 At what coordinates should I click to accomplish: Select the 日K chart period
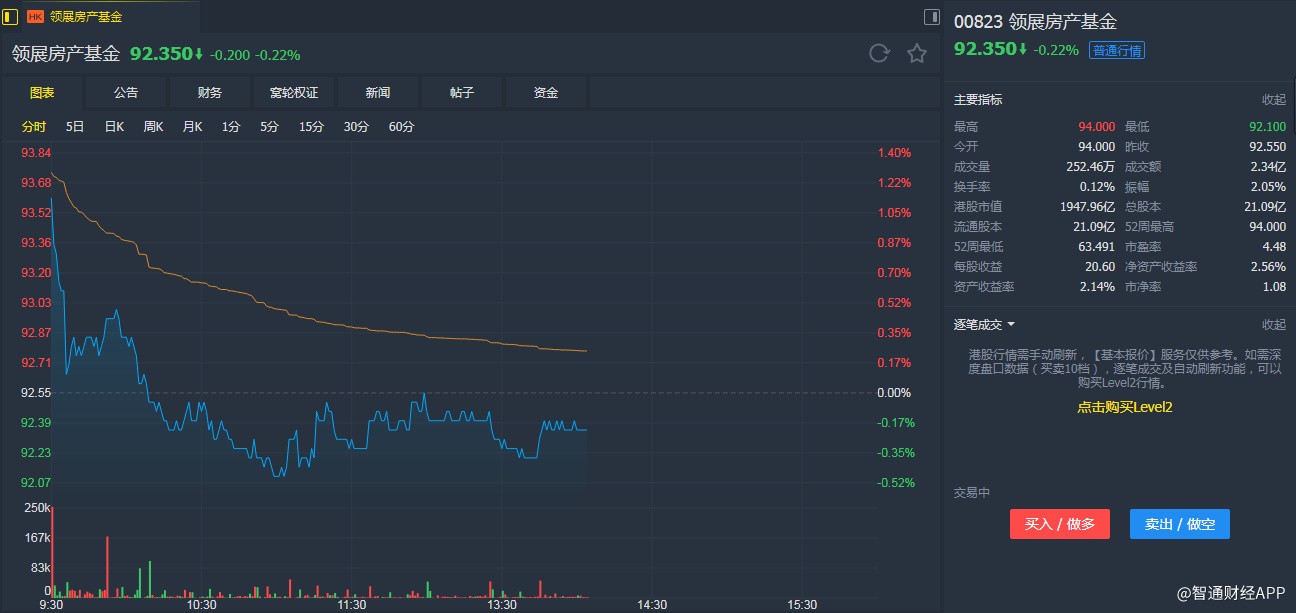[x=114, y=127]
